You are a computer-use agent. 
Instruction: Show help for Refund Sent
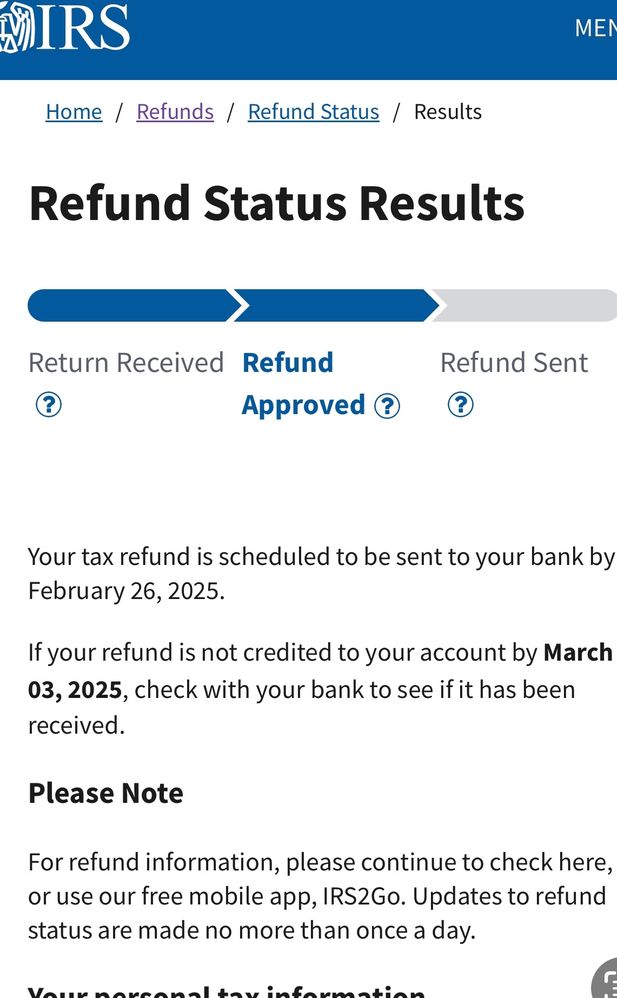(460, 405)
